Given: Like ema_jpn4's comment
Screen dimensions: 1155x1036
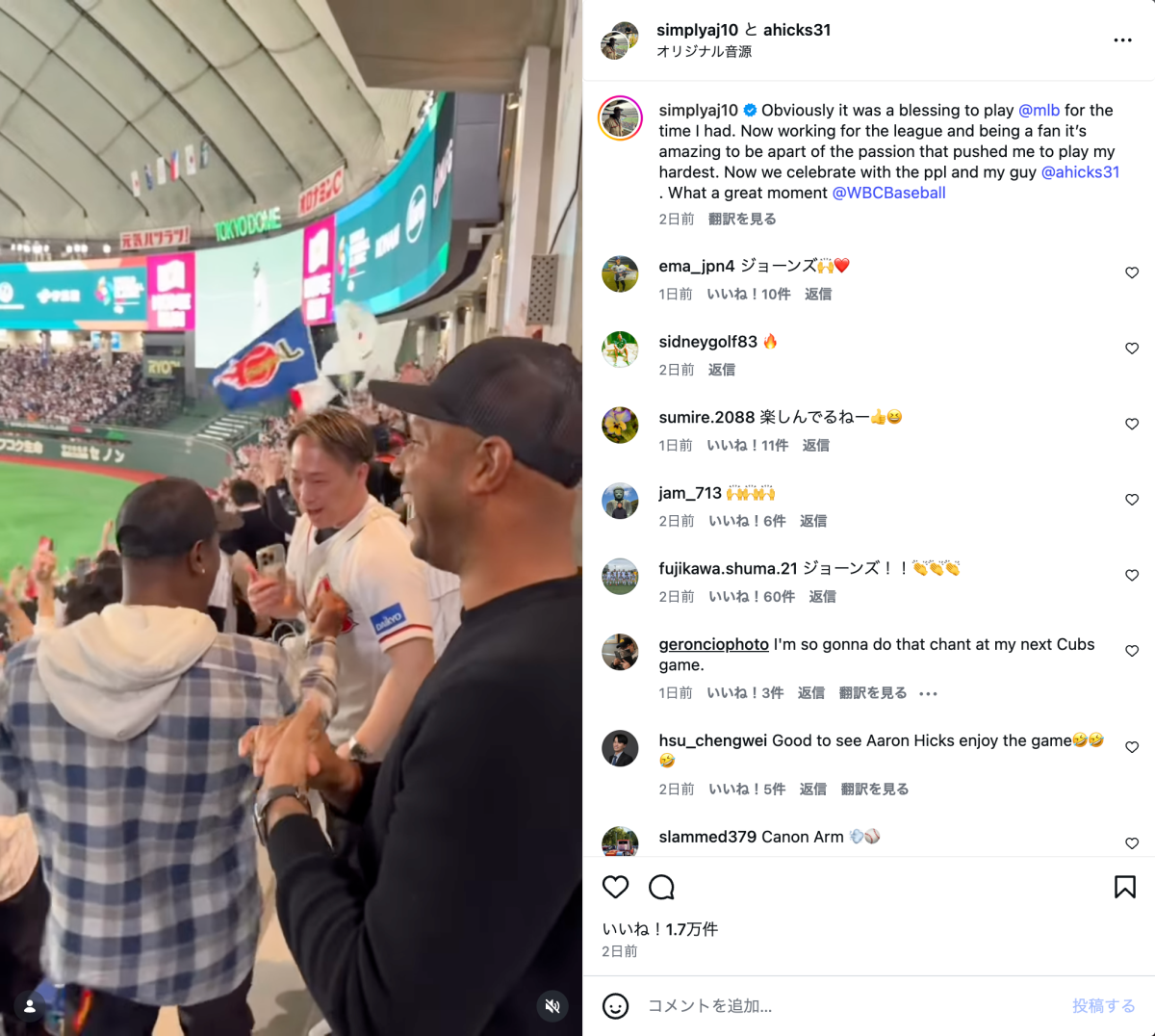Looking at the screenshot, I should tap(1132, 273).
